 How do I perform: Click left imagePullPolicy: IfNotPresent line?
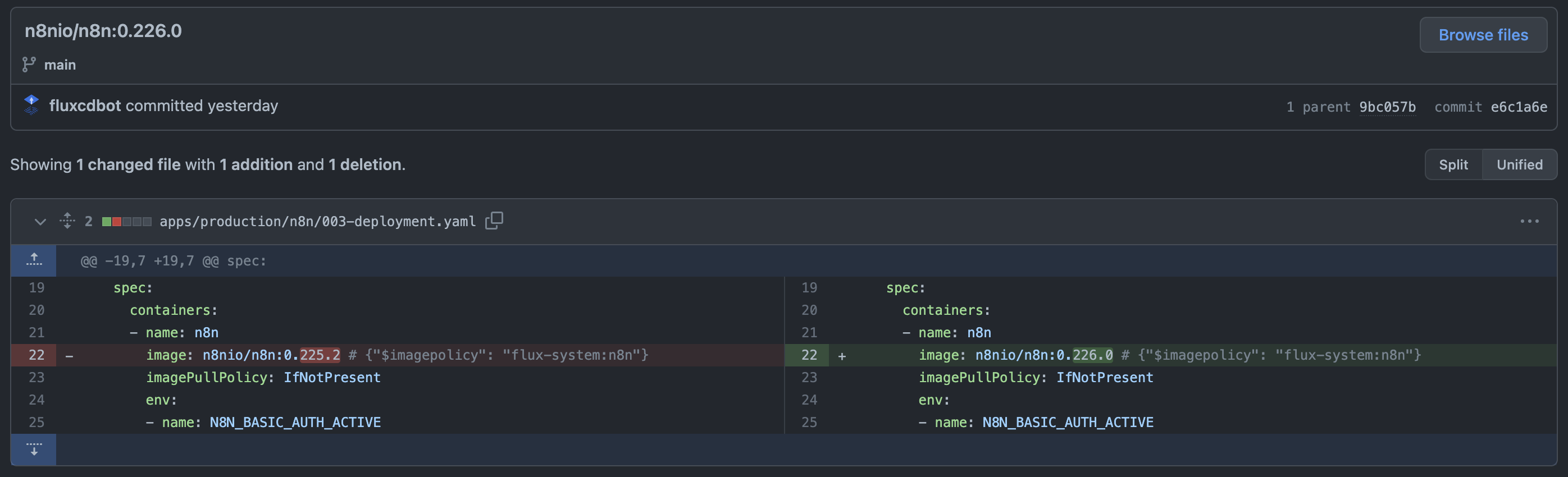click(x=263, y=377)
